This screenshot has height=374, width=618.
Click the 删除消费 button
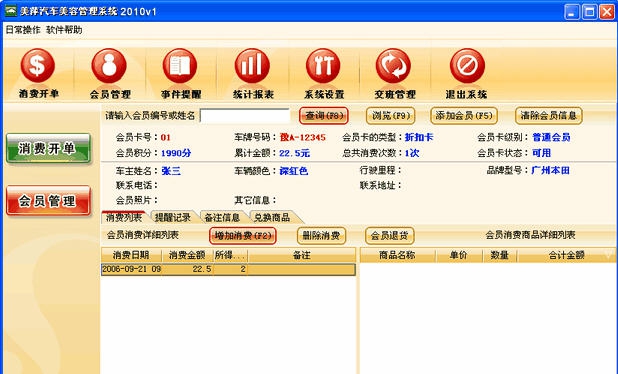322,236
